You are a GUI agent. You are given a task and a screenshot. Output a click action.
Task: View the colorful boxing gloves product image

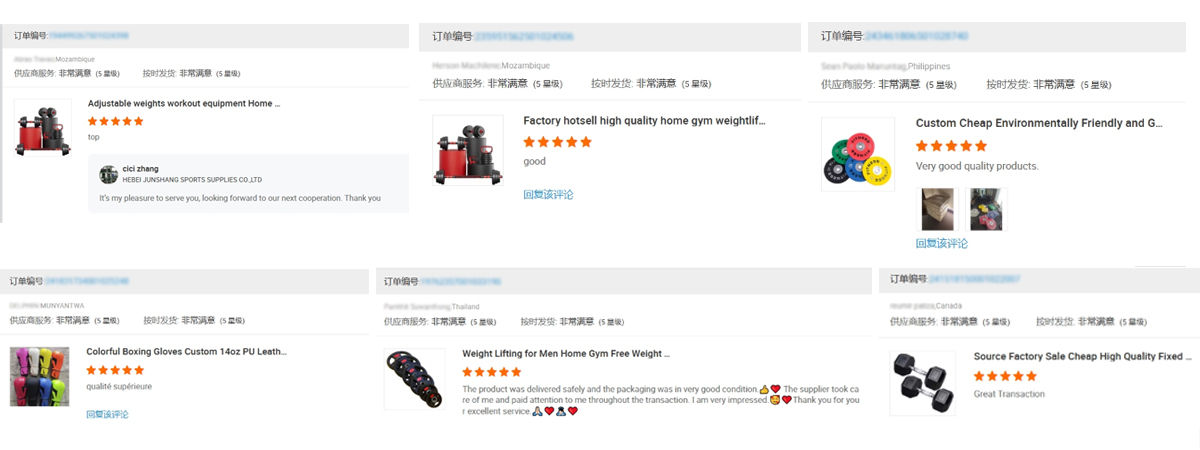(39, 376)
